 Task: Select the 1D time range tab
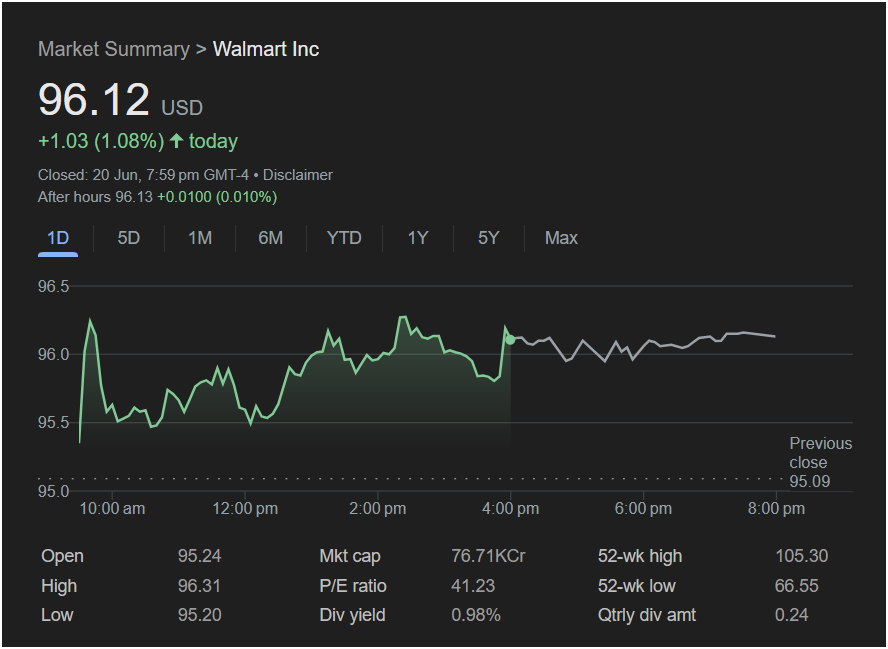(58, 238)
